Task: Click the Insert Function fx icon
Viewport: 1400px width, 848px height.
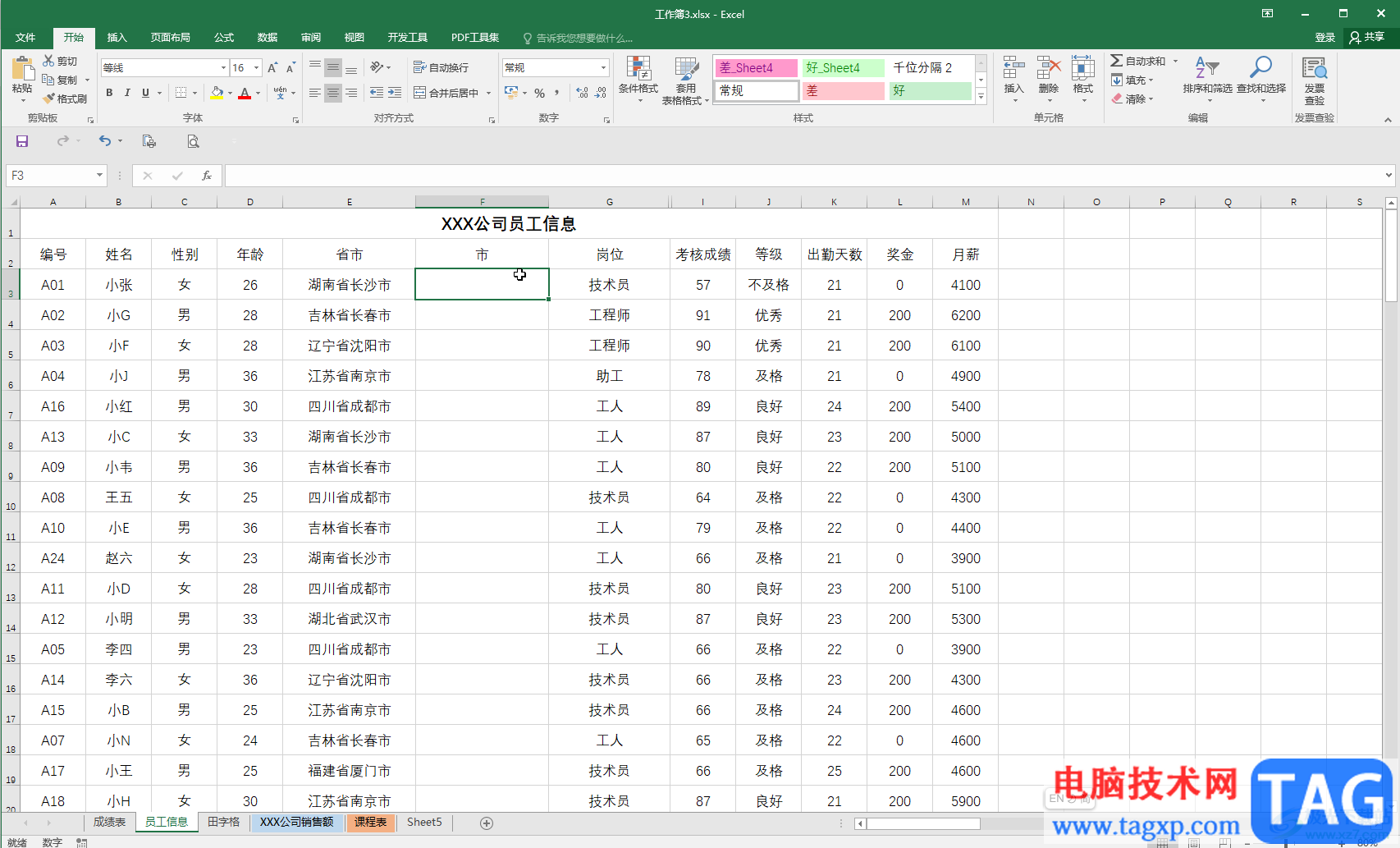Action: click(x=207, y=176)
